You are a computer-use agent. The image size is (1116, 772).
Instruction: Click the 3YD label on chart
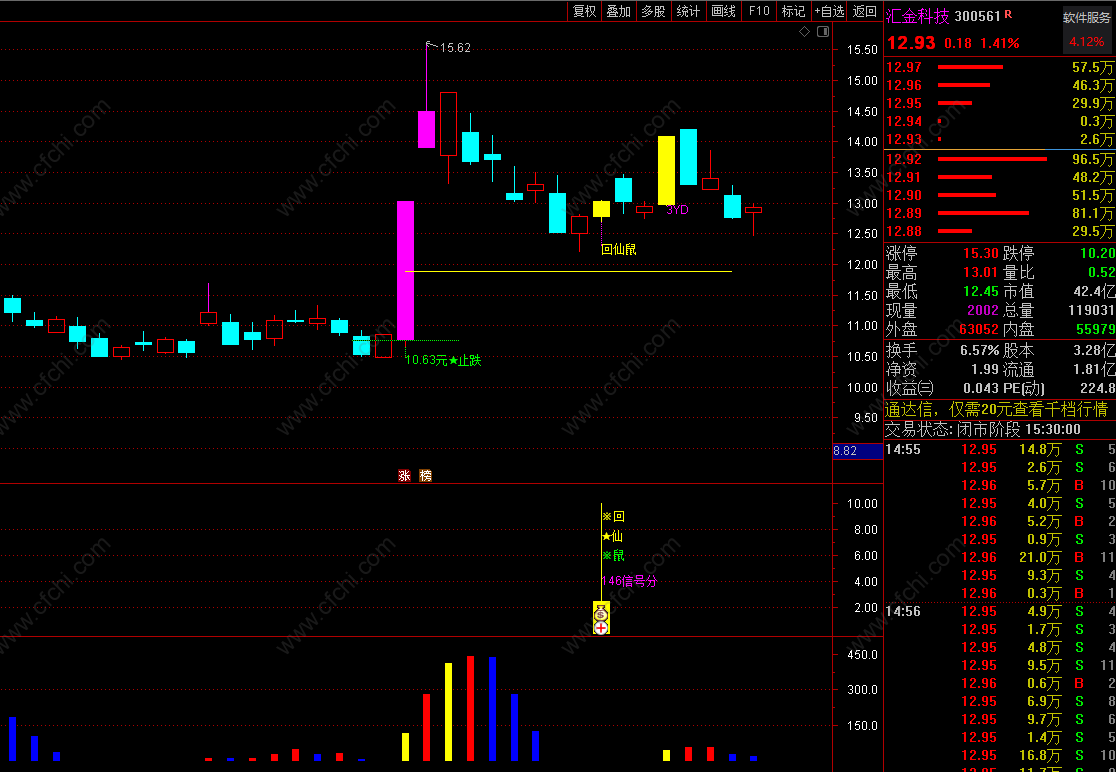coord(678,210)
